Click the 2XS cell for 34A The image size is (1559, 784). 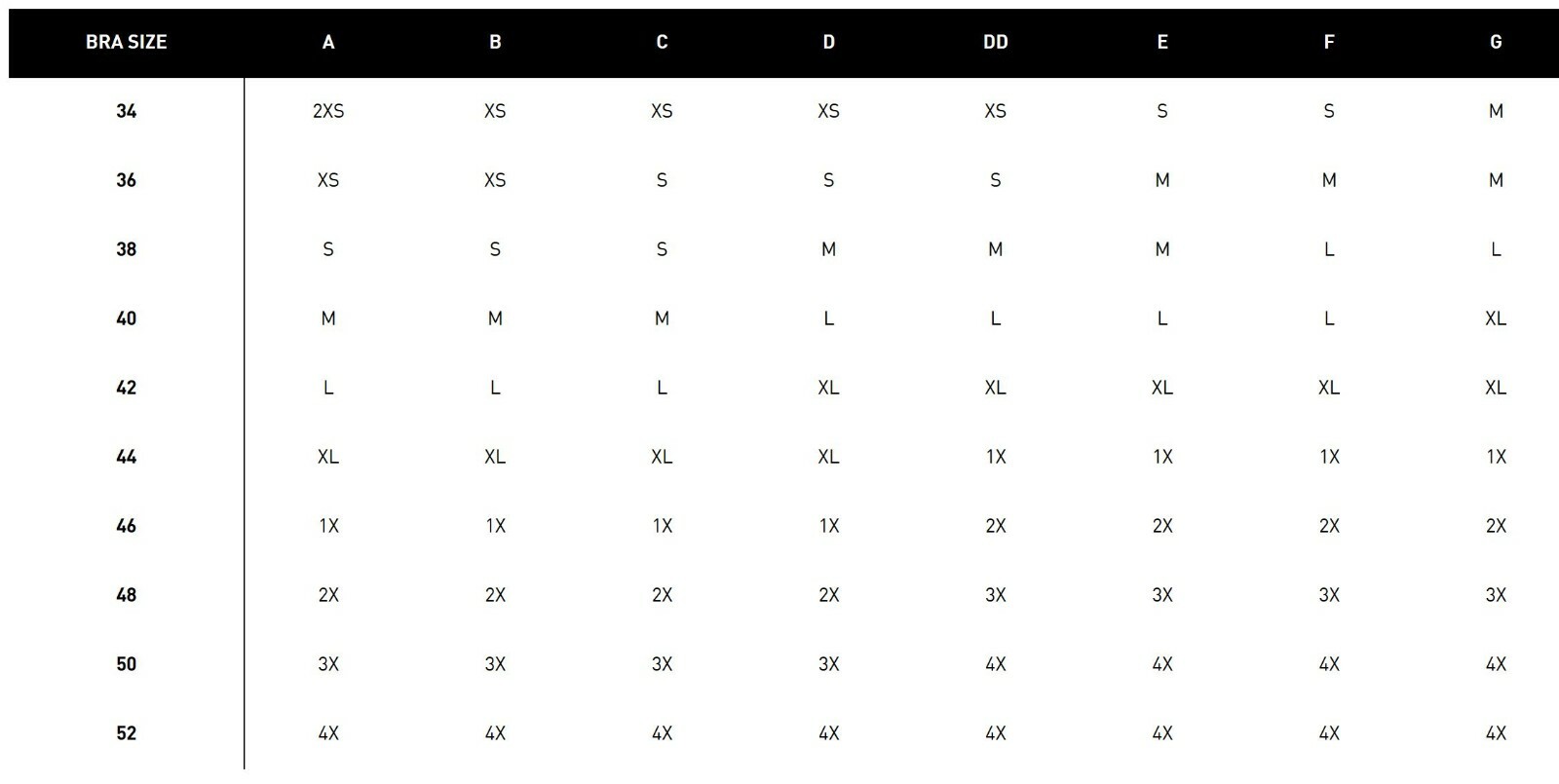(x=328, y=111)
